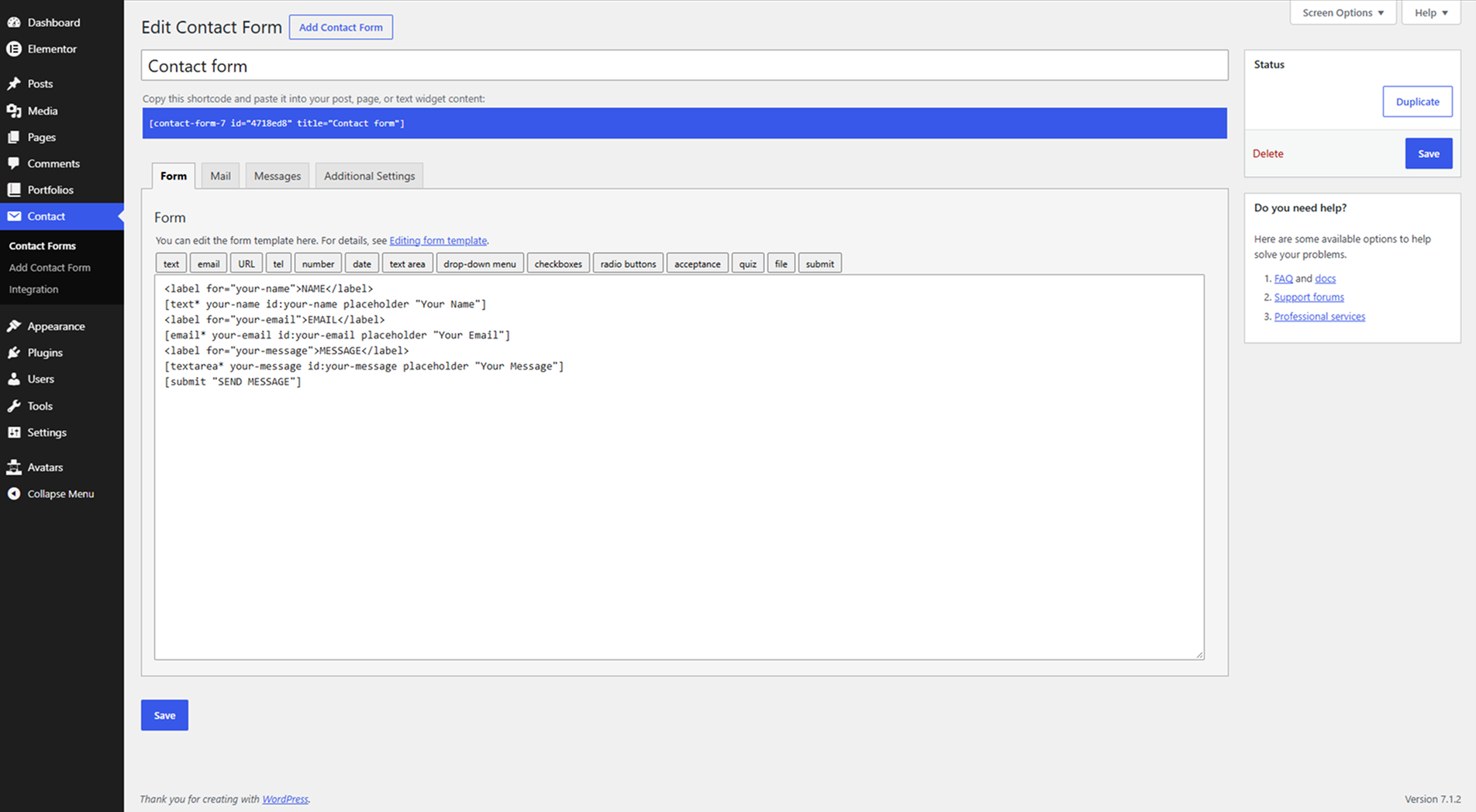Viewport: 1476px width, 812px height.
Task: Insert a file upload tag
Action: 781,263
